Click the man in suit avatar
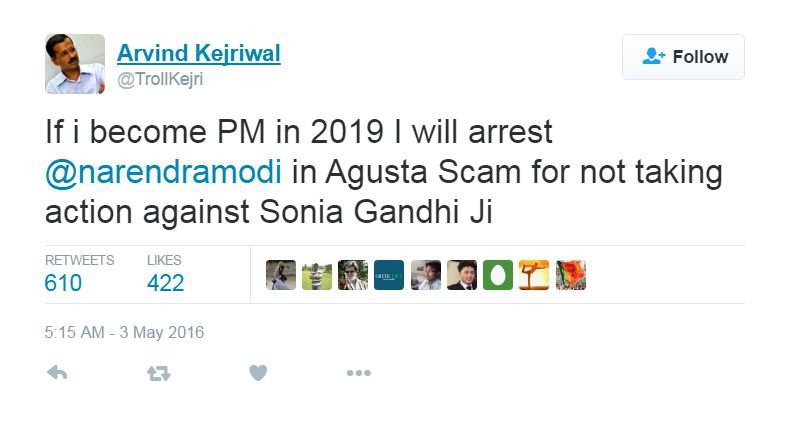Image resolution: width=791 pixels, height=422 pixels. point(462,275)
